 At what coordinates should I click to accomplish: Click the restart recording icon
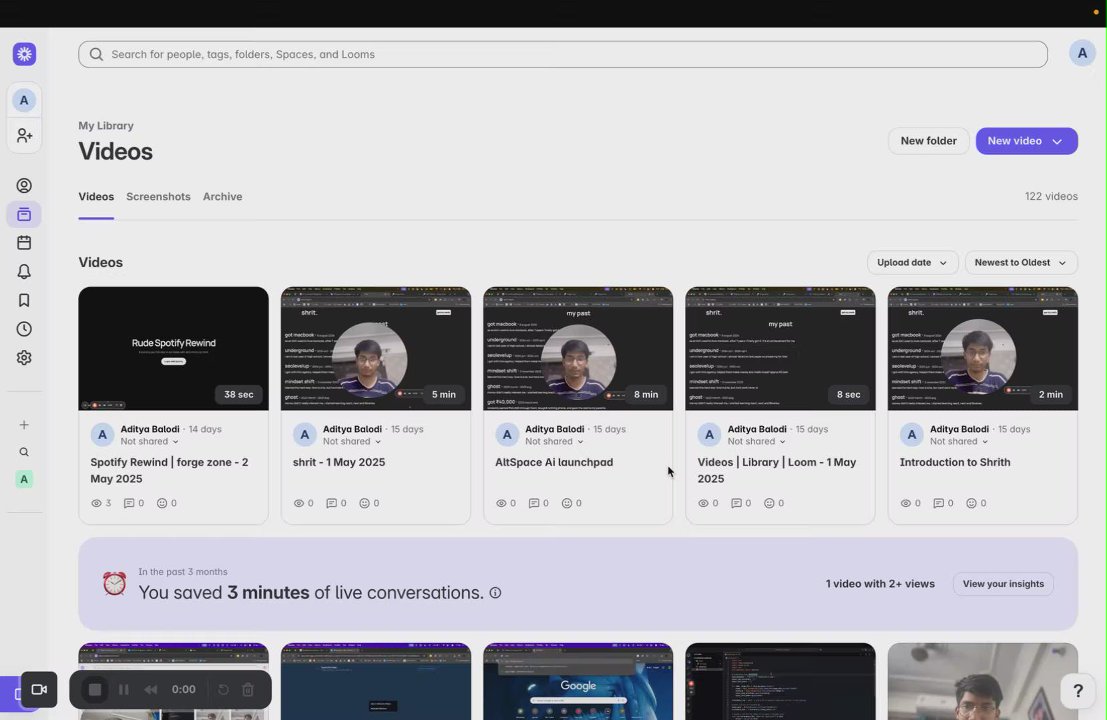coord(223,690)
